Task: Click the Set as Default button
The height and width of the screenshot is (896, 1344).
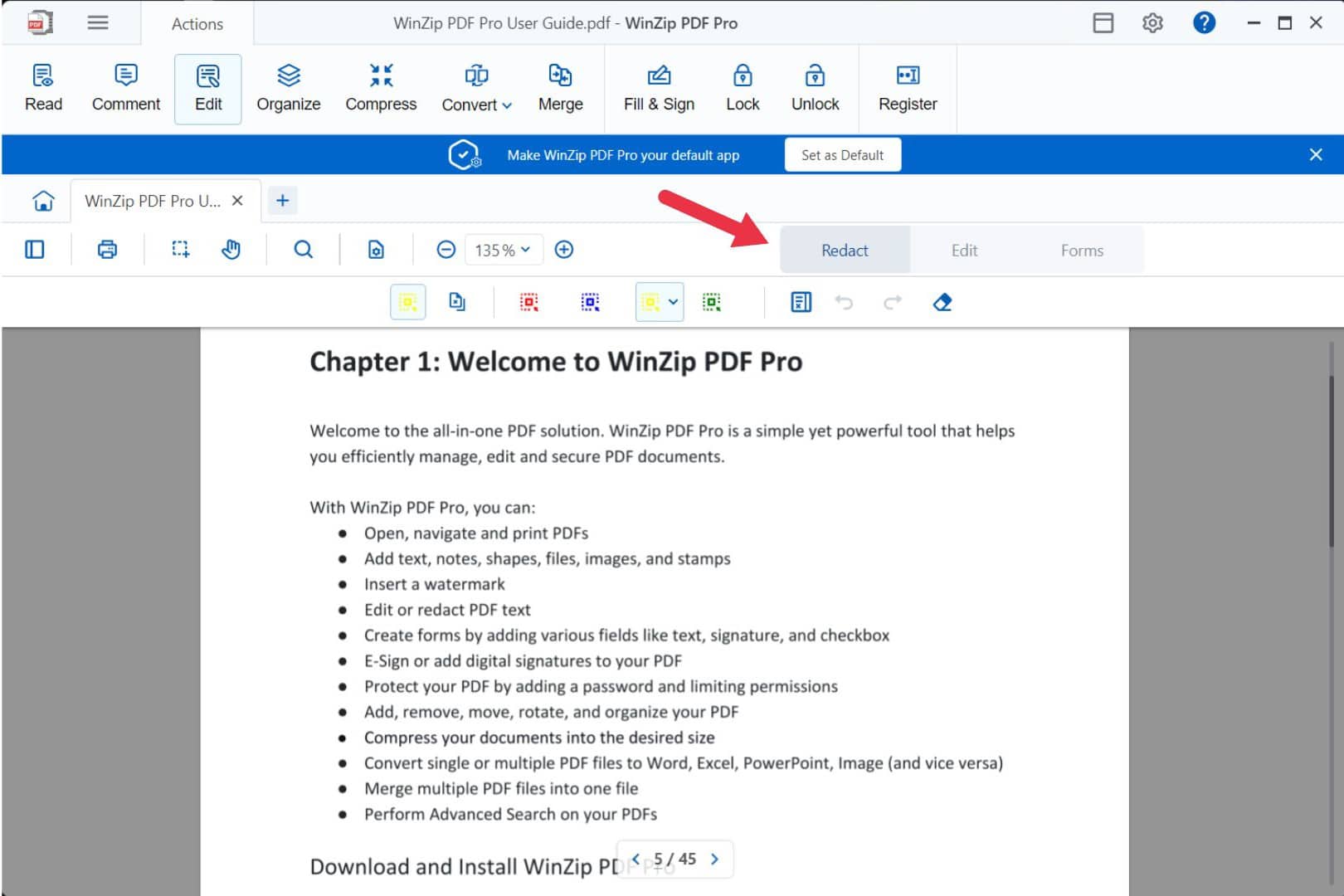Action: click(842, 155)
